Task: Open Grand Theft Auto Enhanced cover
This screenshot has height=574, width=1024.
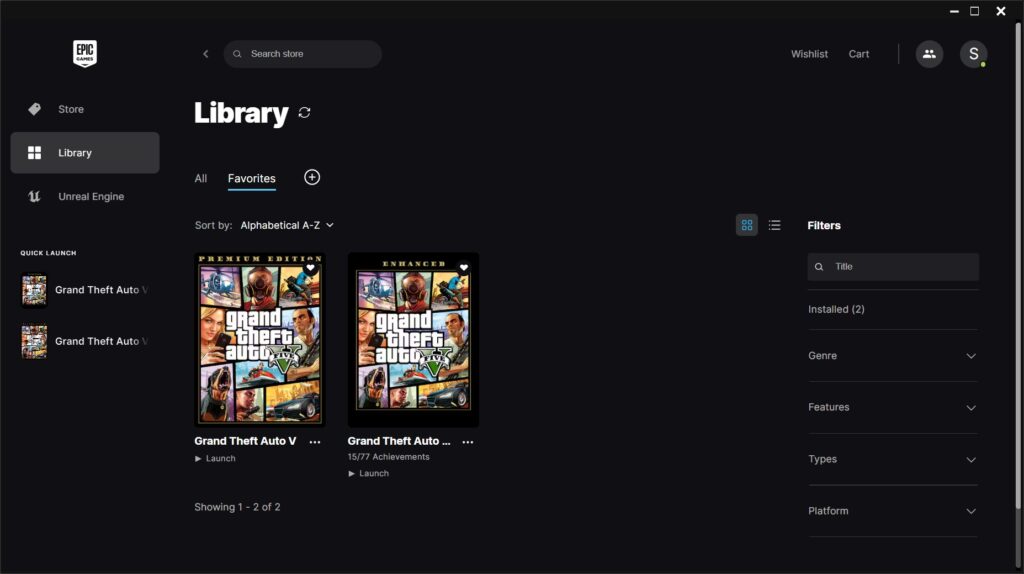Action: (413, 340)
